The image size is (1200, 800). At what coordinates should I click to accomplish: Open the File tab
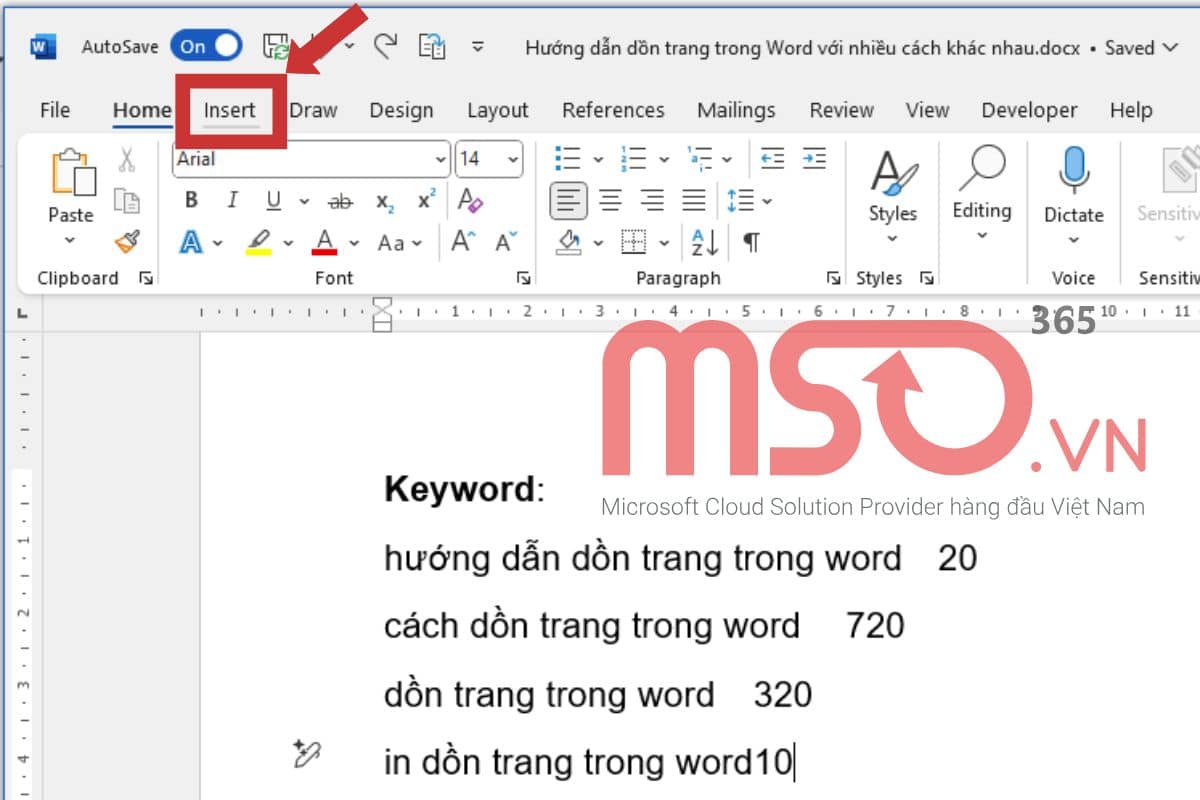tap(55, 110)
